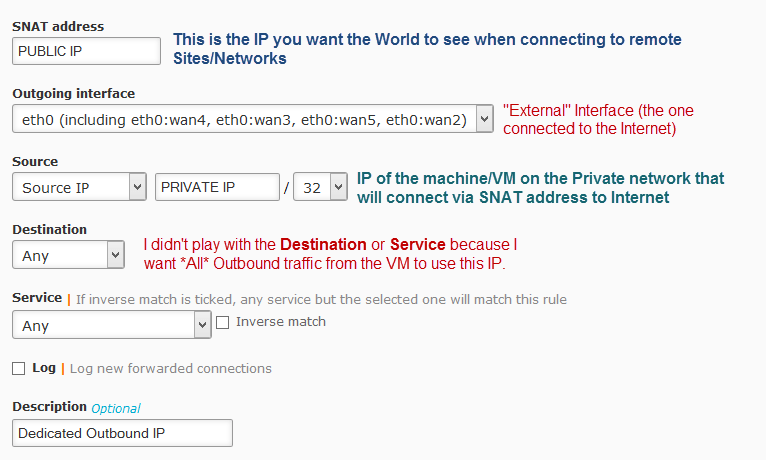Click the Destination dropdown arrow
The height and width of the screenshot is (460, 766).
coord(114,255)
